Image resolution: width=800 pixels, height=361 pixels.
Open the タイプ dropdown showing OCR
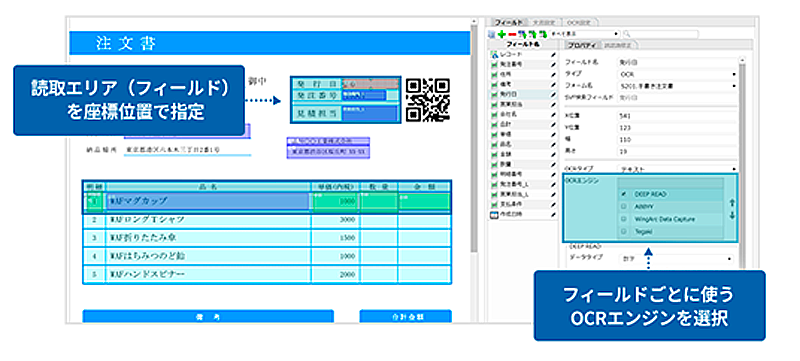[677, 74]
